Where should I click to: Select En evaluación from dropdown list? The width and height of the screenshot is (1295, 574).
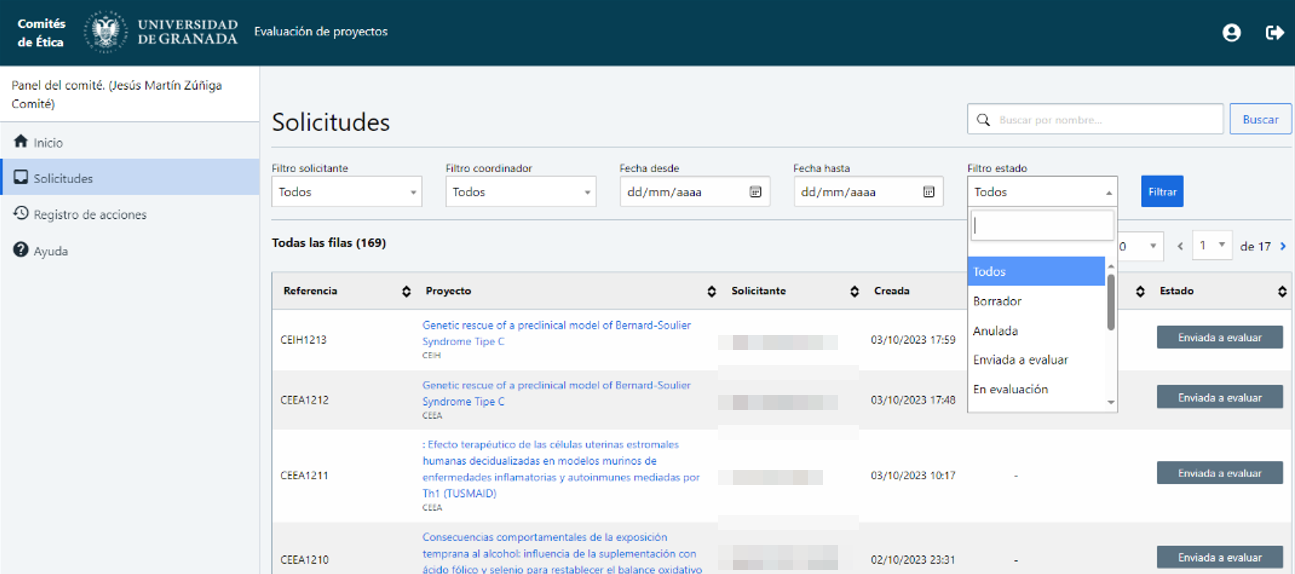(1010, 389)
